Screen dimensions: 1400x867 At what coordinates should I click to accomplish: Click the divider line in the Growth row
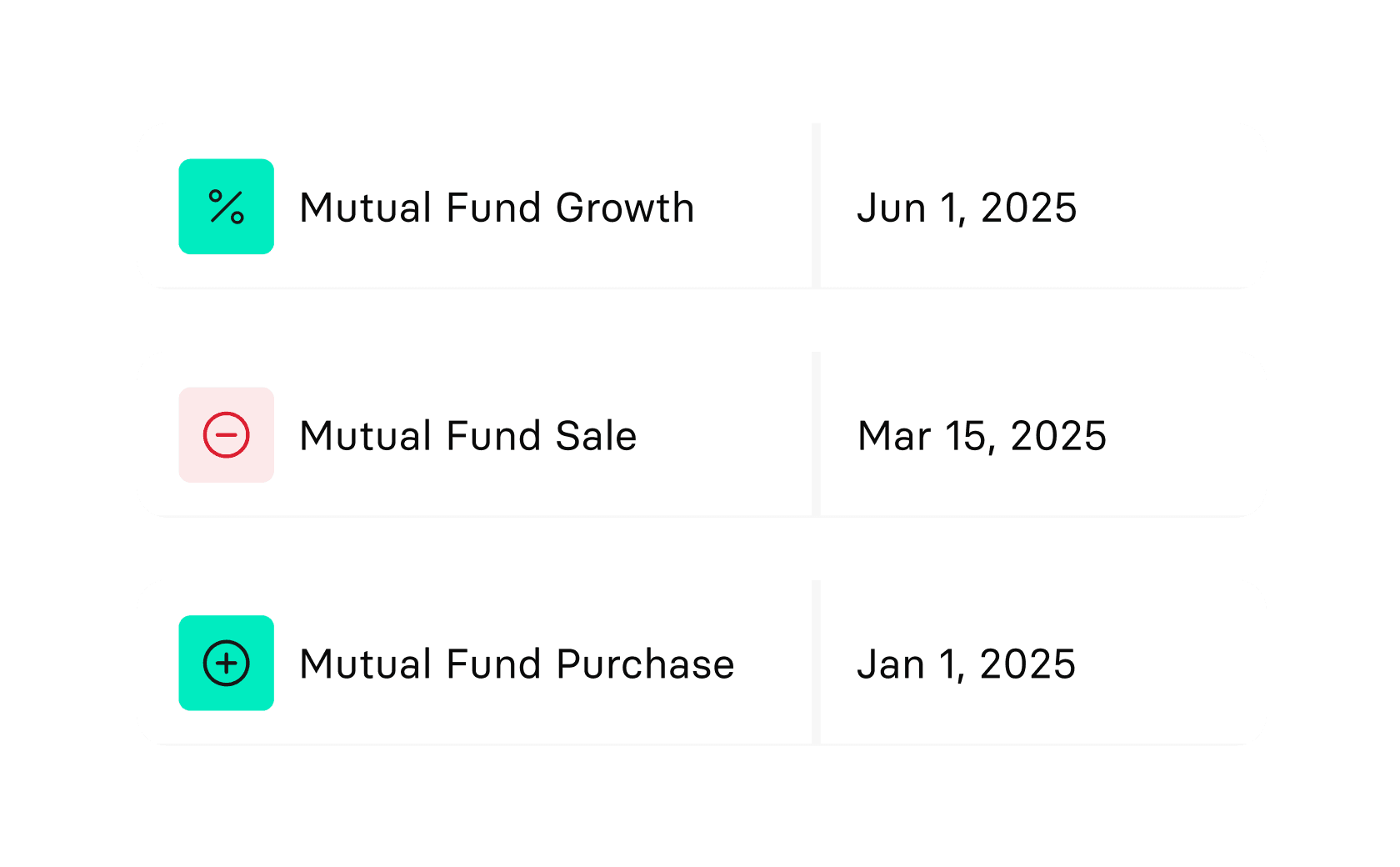coord(816,207)
